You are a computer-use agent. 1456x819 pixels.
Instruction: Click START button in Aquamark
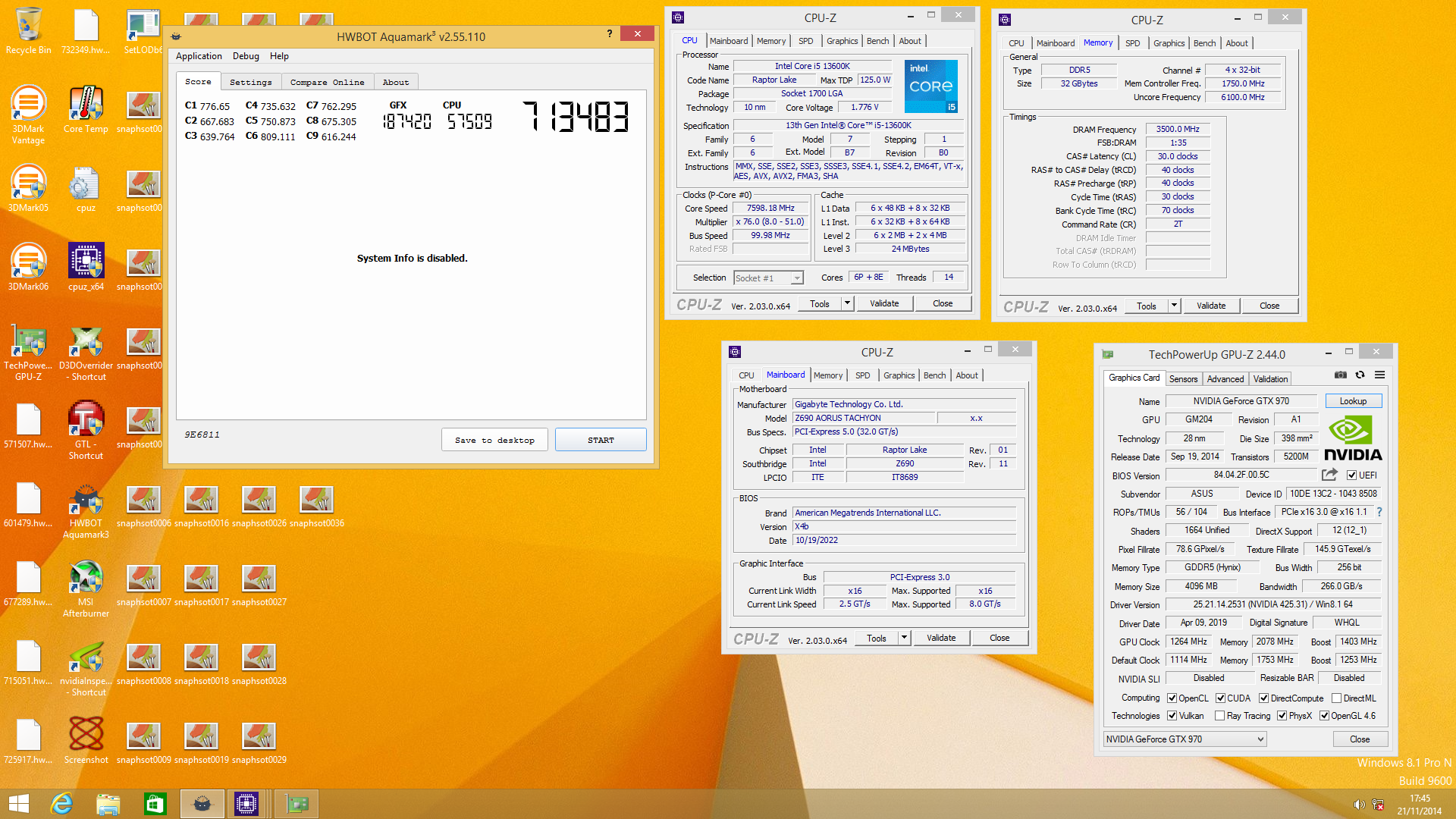point(601,440)
